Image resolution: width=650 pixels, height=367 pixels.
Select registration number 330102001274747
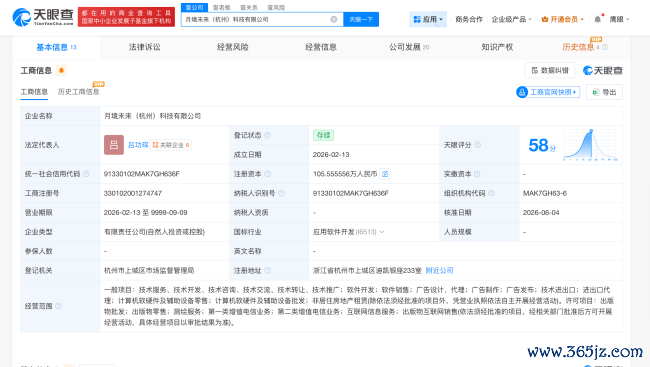click(x=133, y=193)
